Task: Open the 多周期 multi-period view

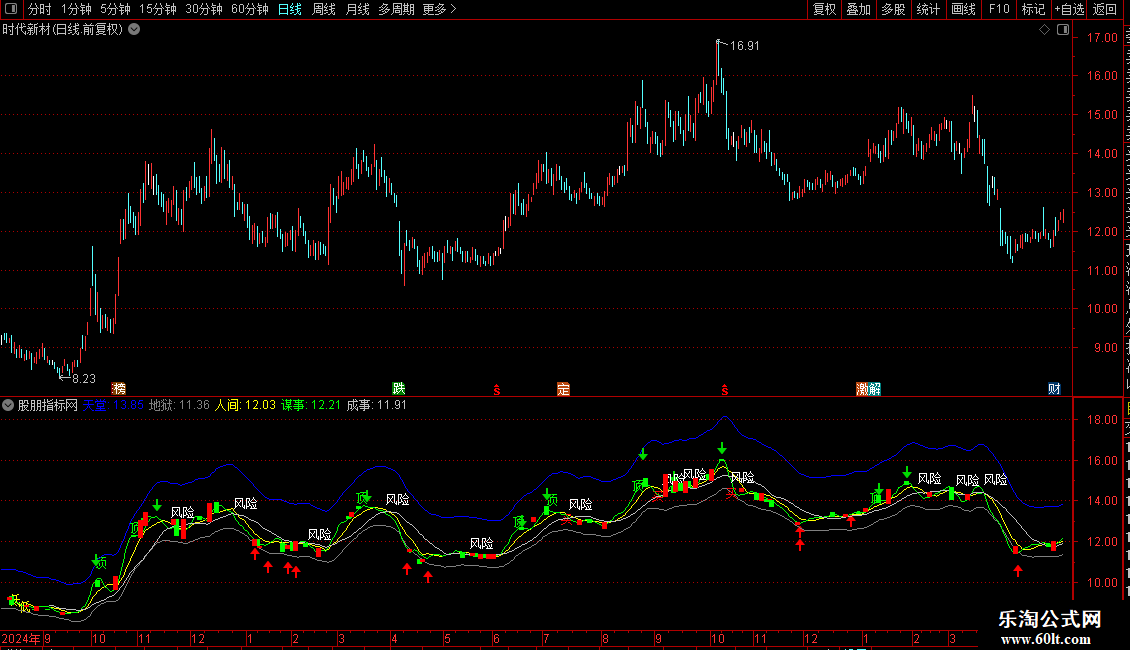Action: pyautogui.click(x=396, y=9)
